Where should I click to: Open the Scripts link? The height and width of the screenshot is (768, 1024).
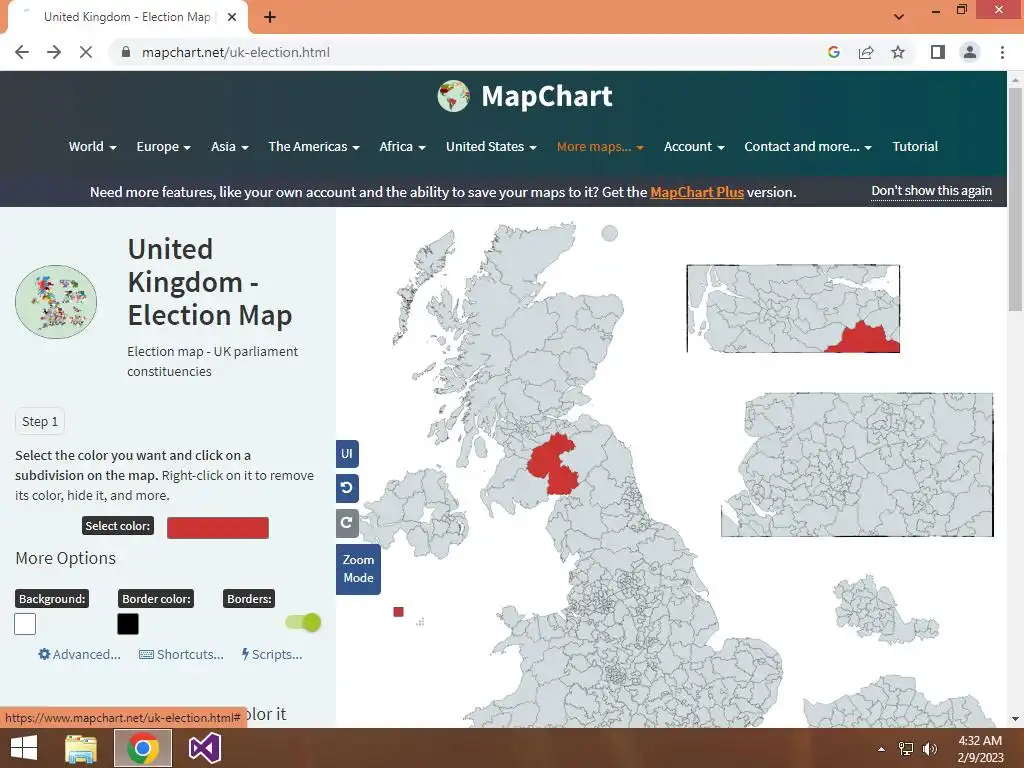click(272, 654)
